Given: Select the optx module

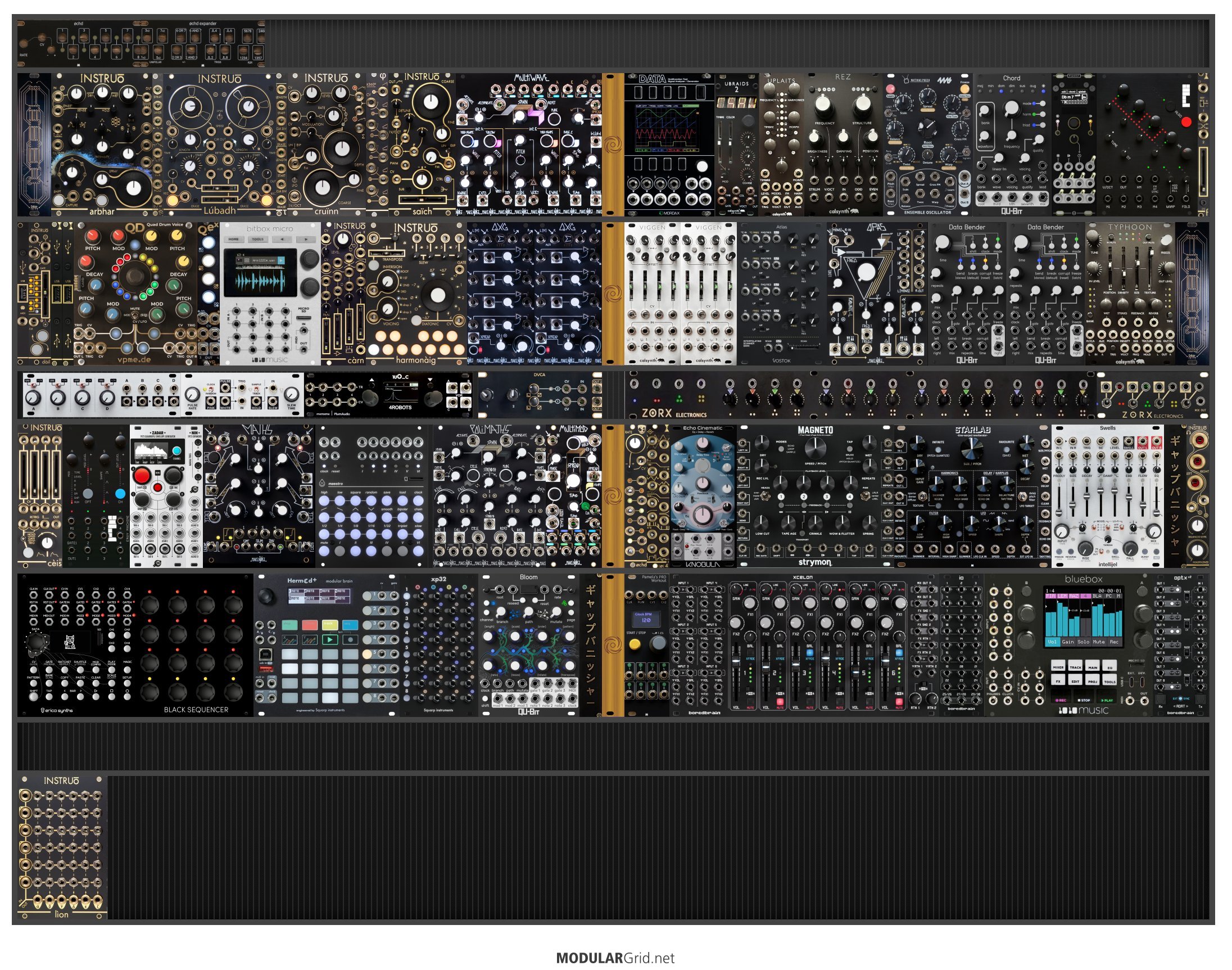Looking at the screenshot, I should pyautogui.click(x=1181, y=645).
